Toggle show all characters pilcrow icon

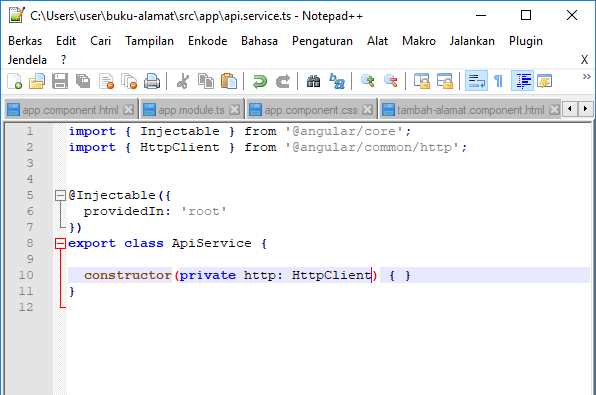[498, 81]
